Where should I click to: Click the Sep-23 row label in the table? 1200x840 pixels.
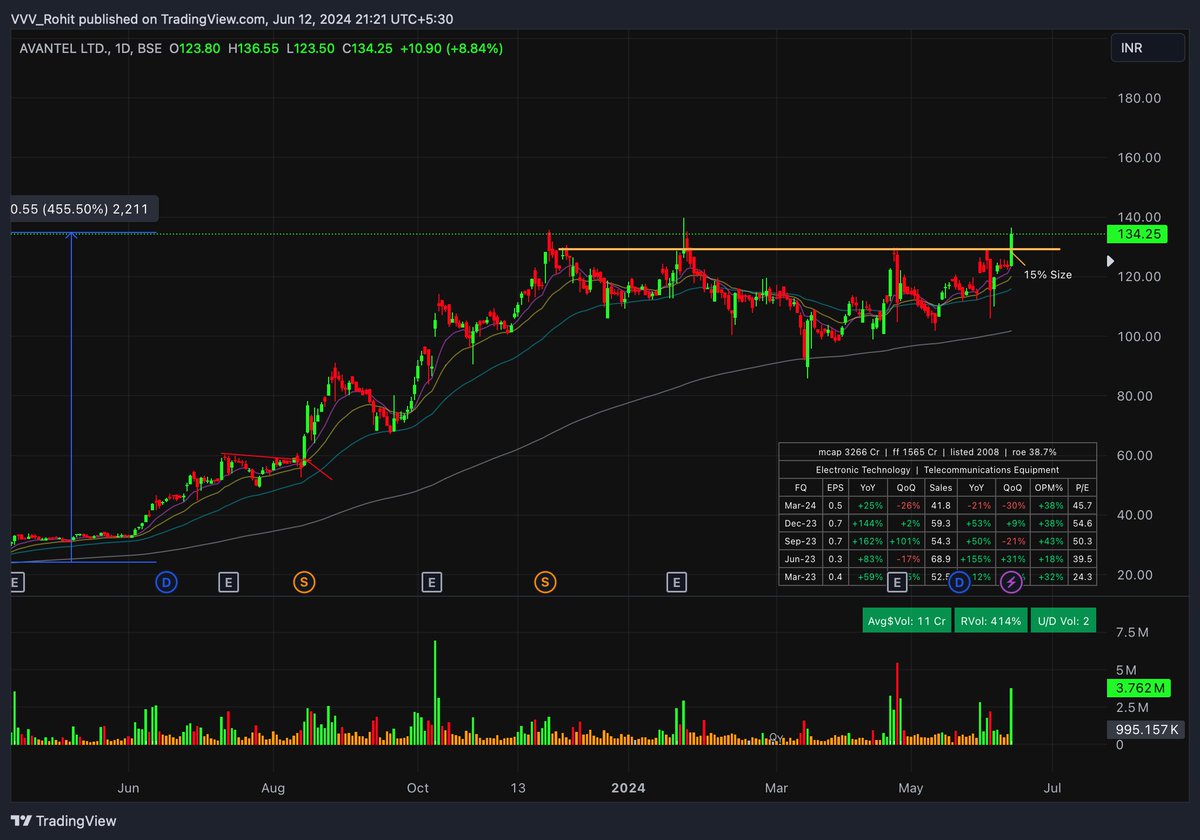pos(800,541)
